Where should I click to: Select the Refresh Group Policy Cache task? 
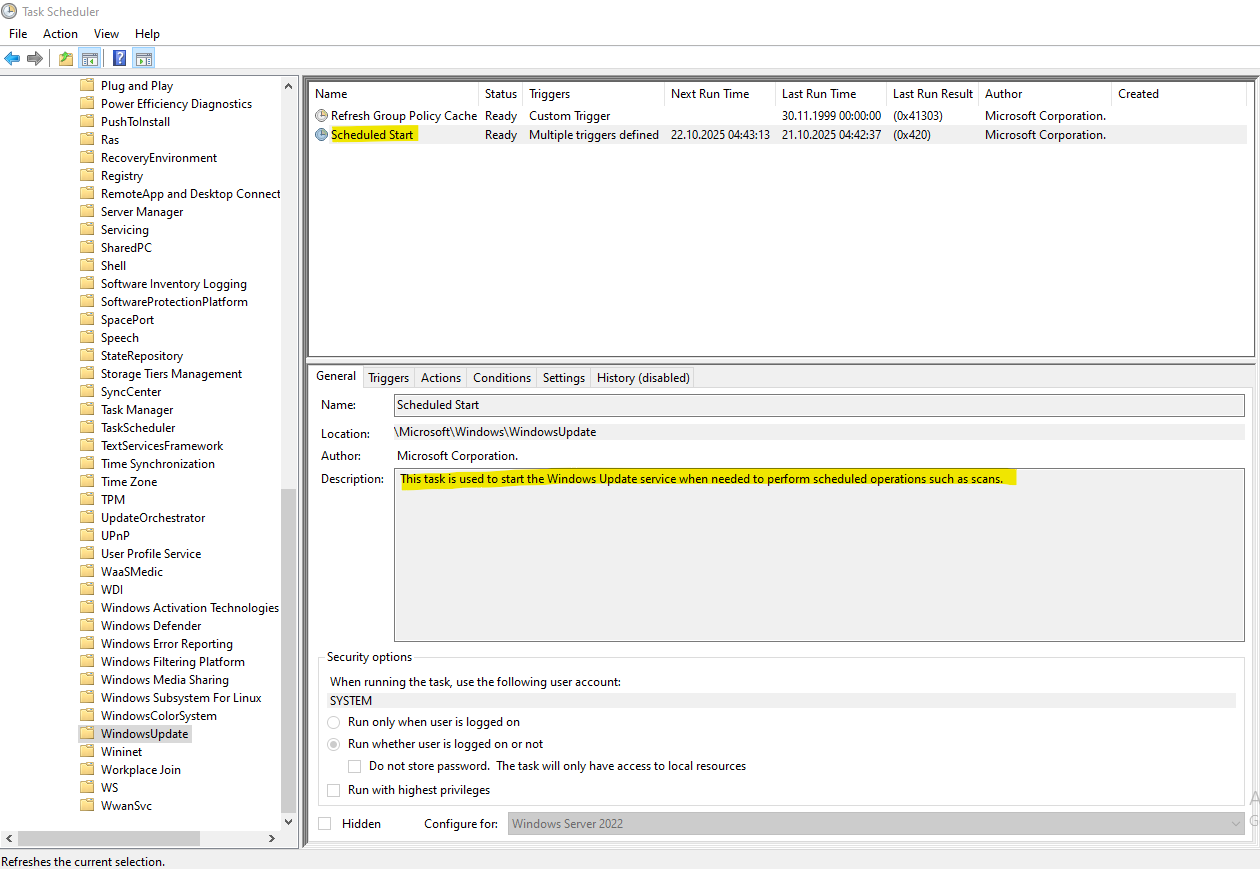[x=403, y=116]
